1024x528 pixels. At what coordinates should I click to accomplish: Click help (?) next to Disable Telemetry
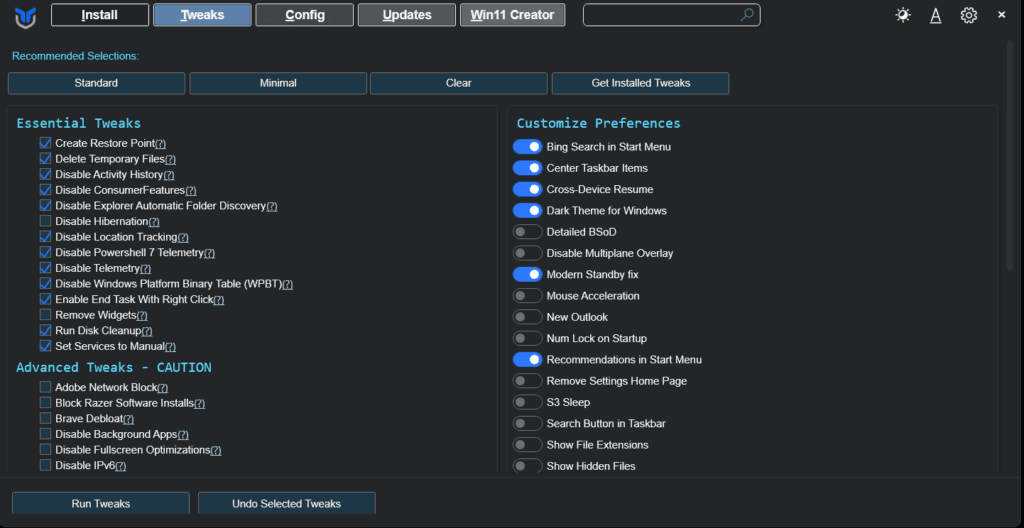click(145, 269)
